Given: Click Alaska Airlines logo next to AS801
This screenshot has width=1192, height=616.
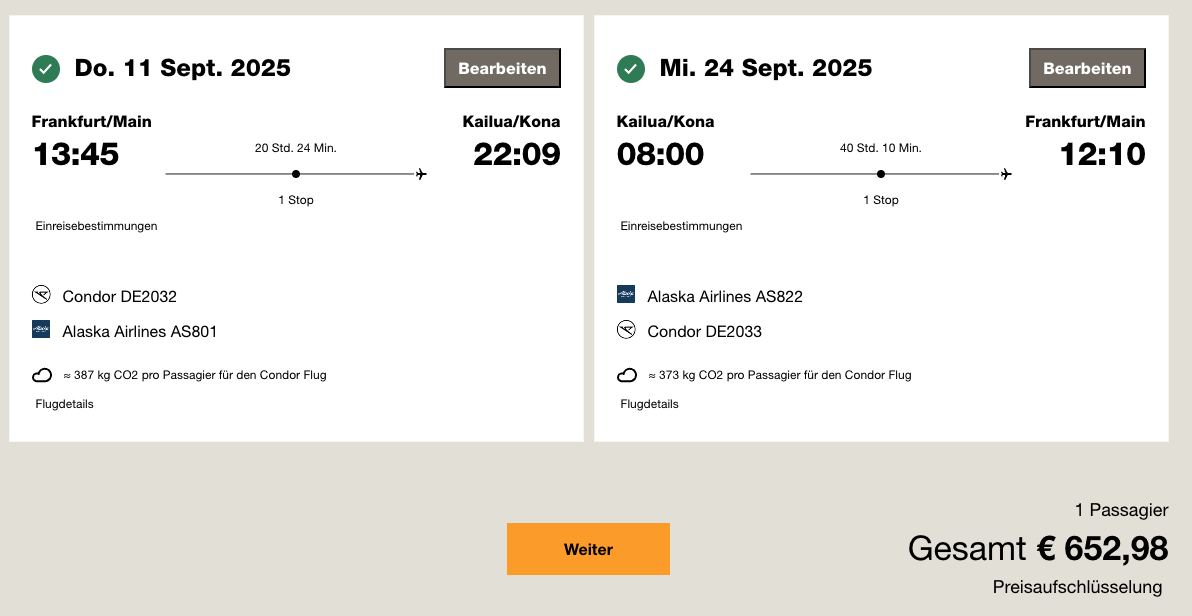Looking at the screenshot, I should click(x=41, y=329).
